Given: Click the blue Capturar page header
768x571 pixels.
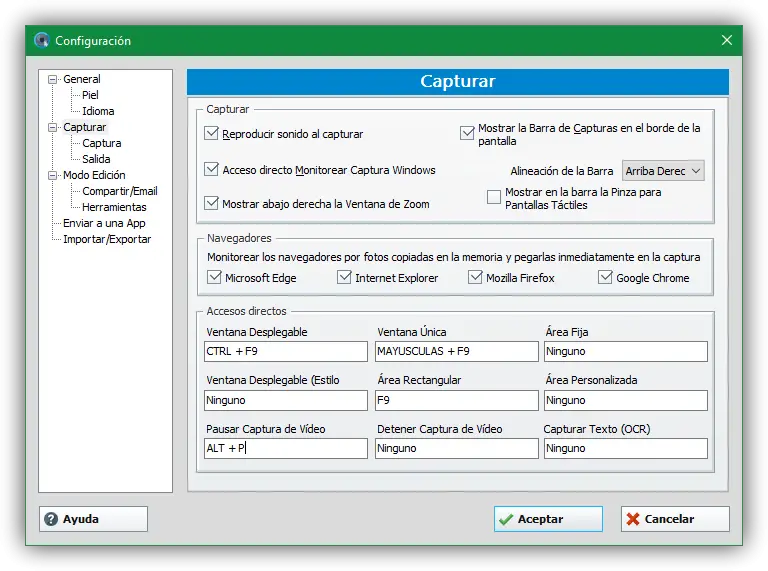Looking at the screenshot, I should 457,82.
